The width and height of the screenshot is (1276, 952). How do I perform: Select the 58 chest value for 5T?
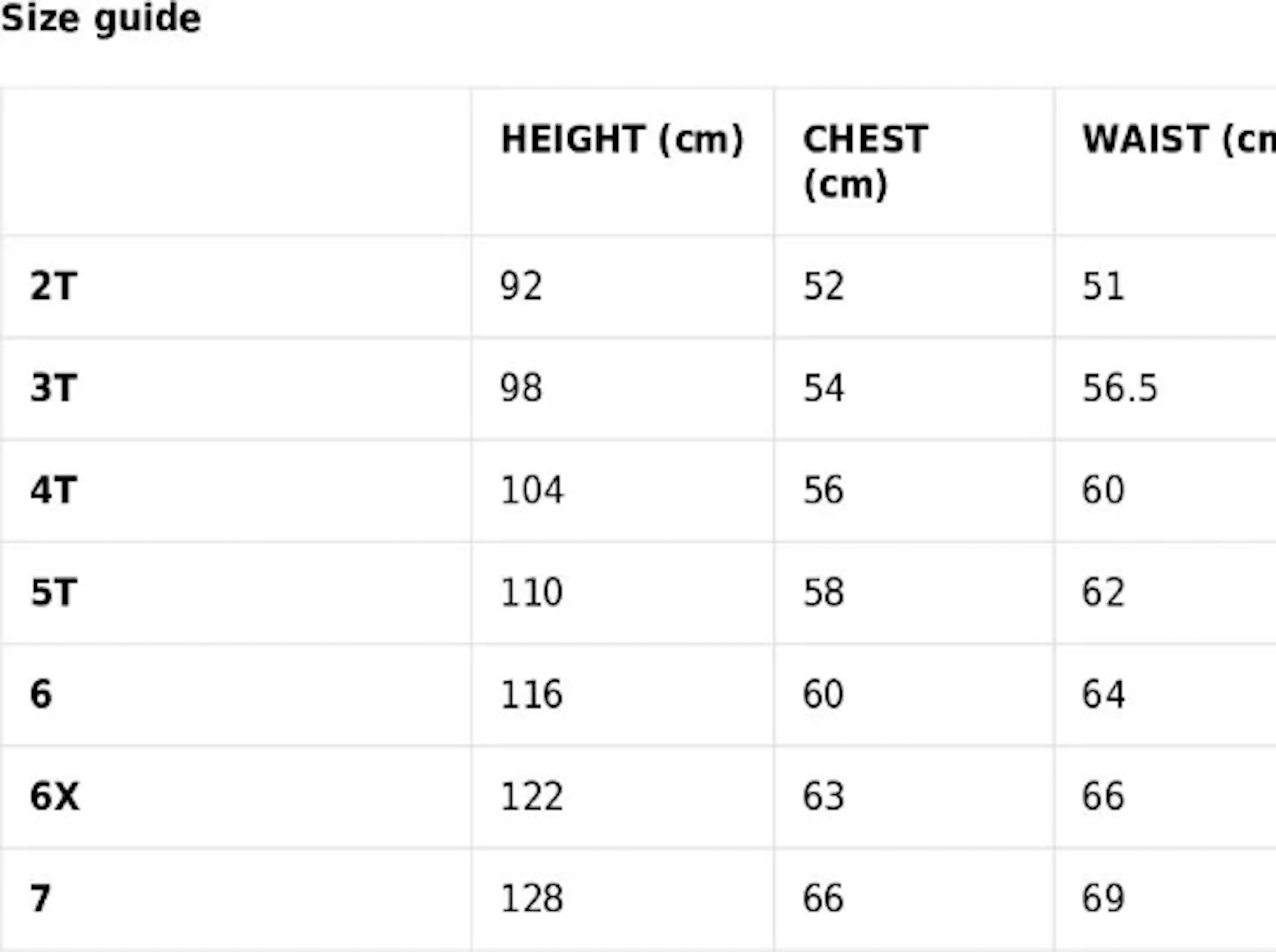point(824,592)
